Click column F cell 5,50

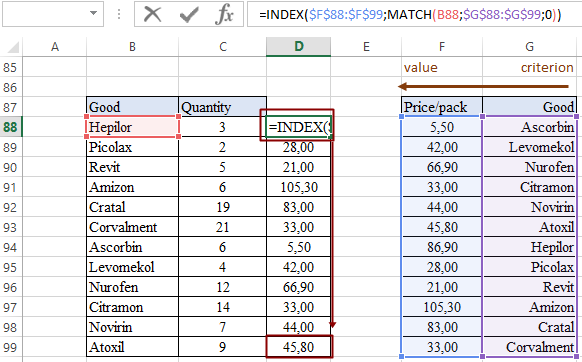click(442, 127)
